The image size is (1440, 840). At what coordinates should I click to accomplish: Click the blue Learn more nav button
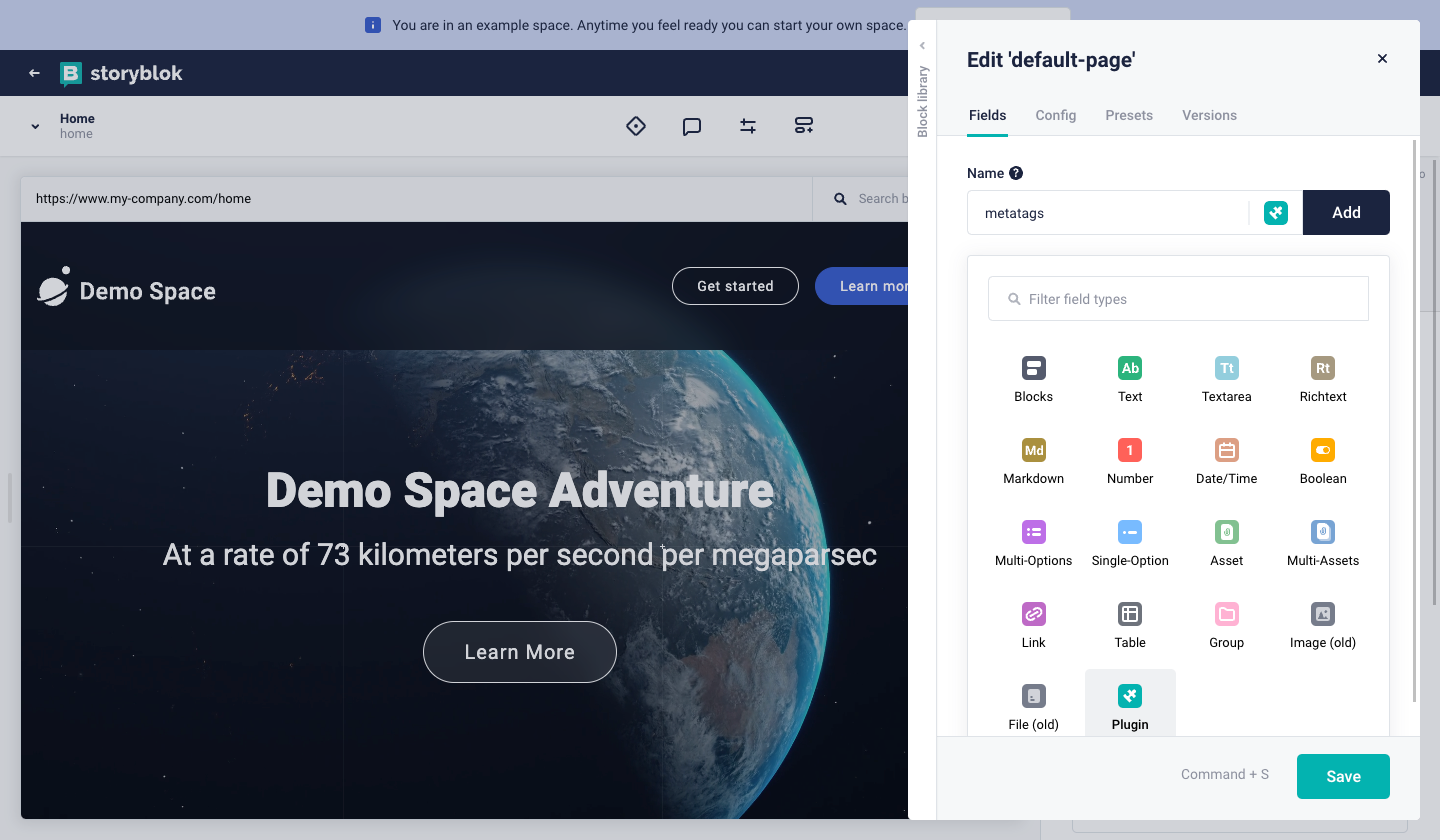pos(862,286)
